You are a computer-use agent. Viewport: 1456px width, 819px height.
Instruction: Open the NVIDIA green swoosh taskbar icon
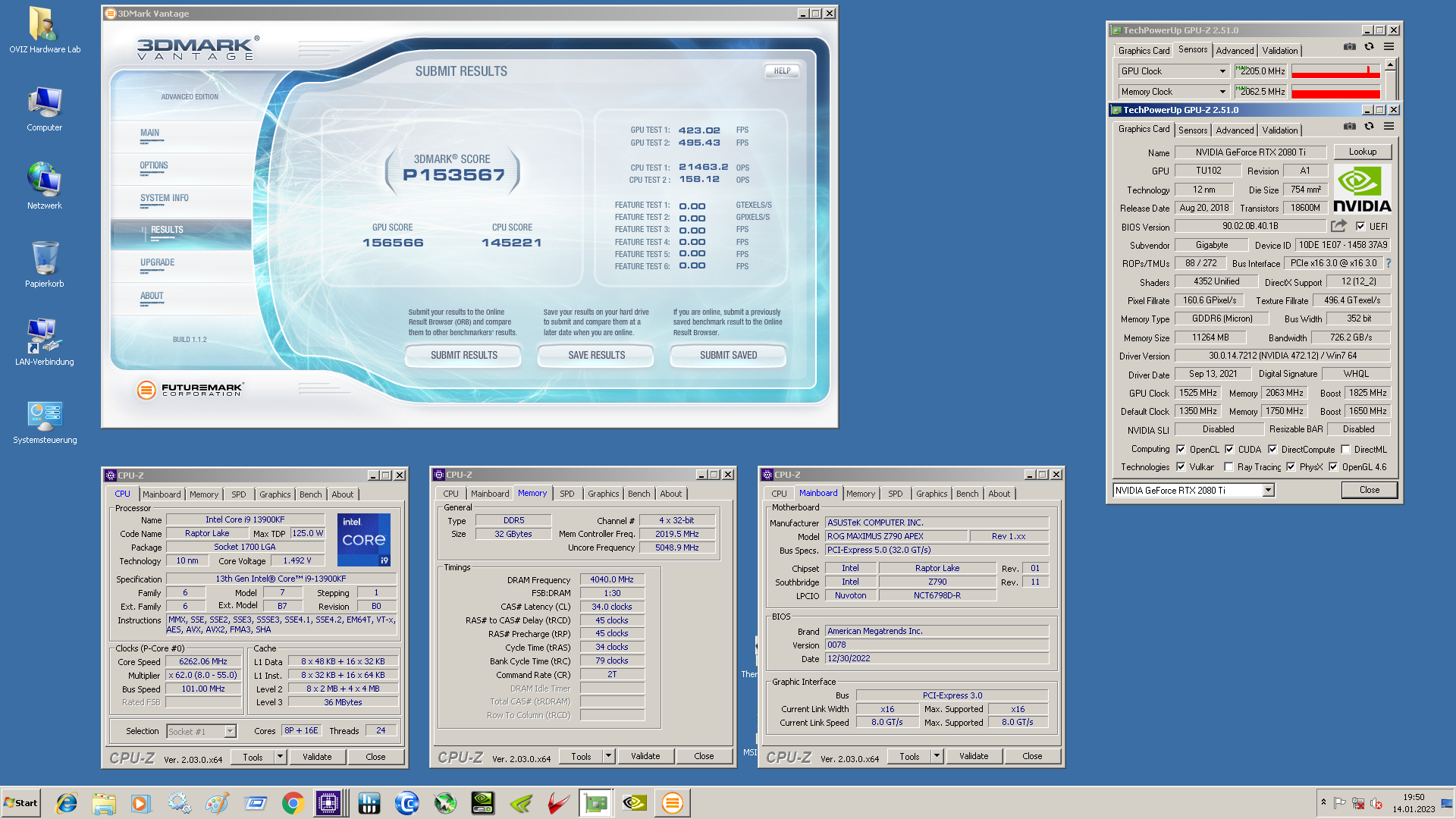pos(521,803)
